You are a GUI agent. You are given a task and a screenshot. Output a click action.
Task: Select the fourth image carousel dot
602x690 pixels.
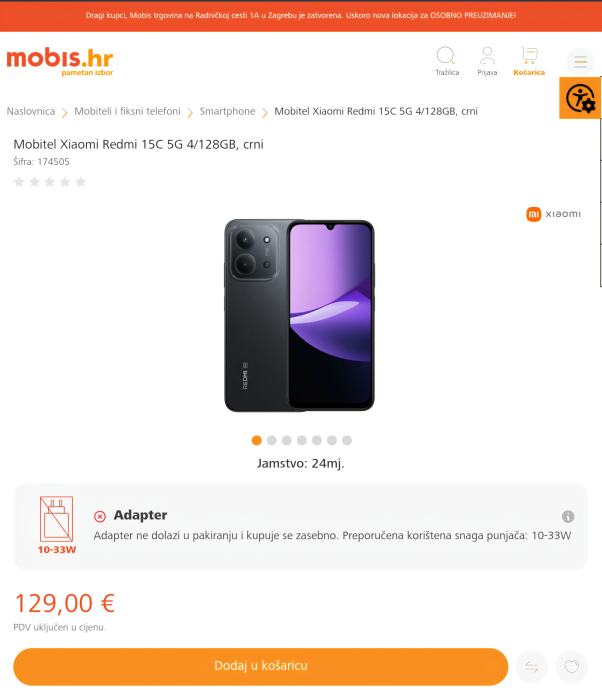[x=301, y=440]
